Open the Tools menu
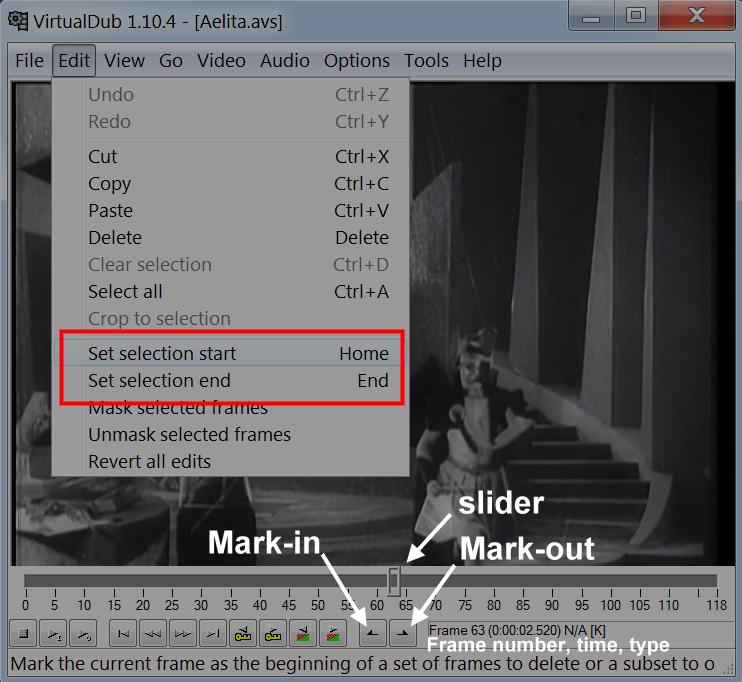 (x=426, y=61)
